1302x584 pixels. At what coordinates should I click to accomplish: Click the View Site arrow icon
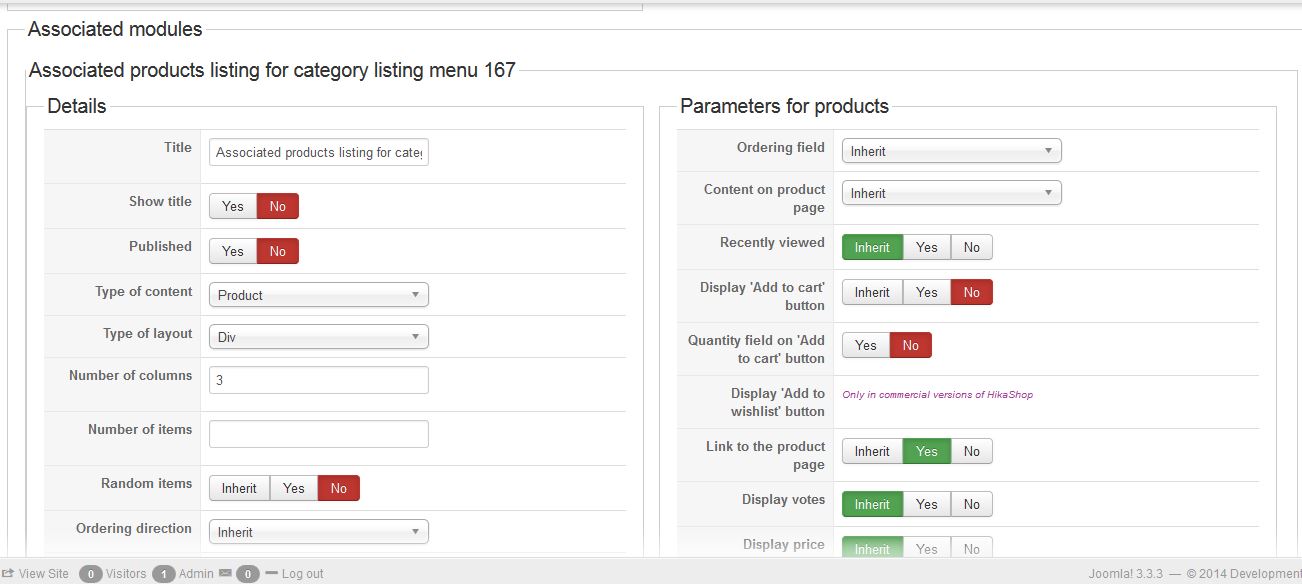pos(8,574)
